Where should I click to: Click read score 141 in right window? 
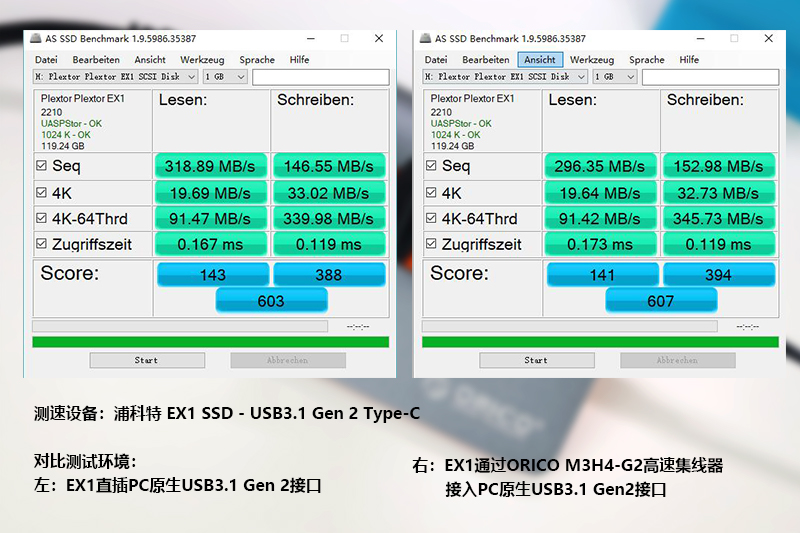(x=603, y=274)
